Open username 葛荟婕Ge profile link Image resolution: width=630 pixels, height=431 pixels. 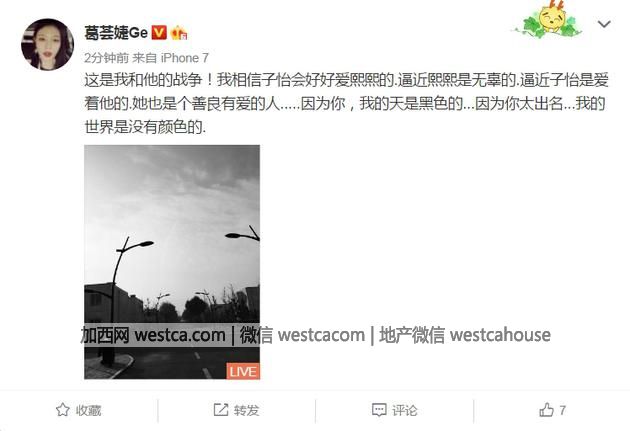click(x=116, y=33)
